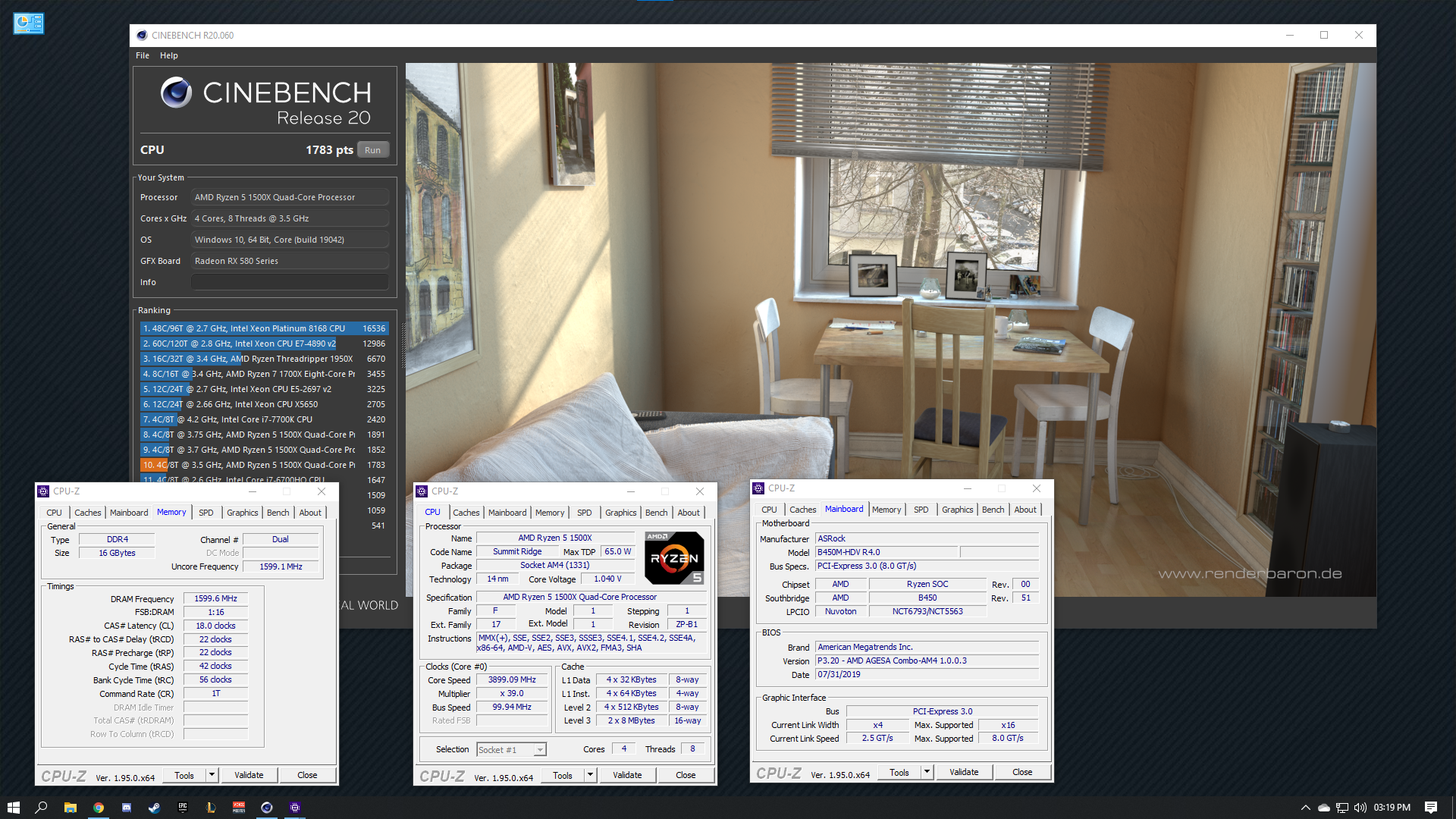Click the Cinebench Processor name field
The image size is (1456, 819).
(290, 197)
